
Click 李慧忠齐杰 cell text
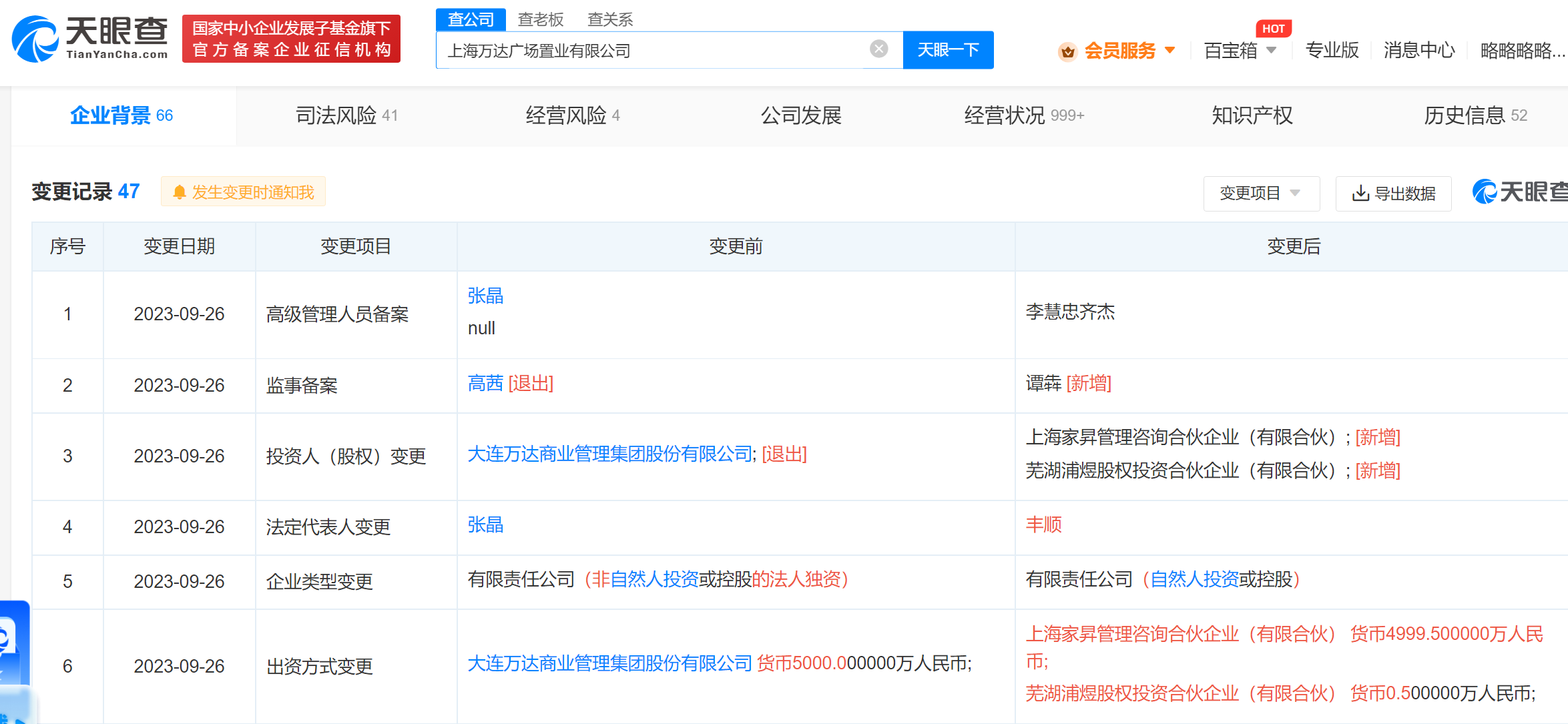[x=1070, y=312]
